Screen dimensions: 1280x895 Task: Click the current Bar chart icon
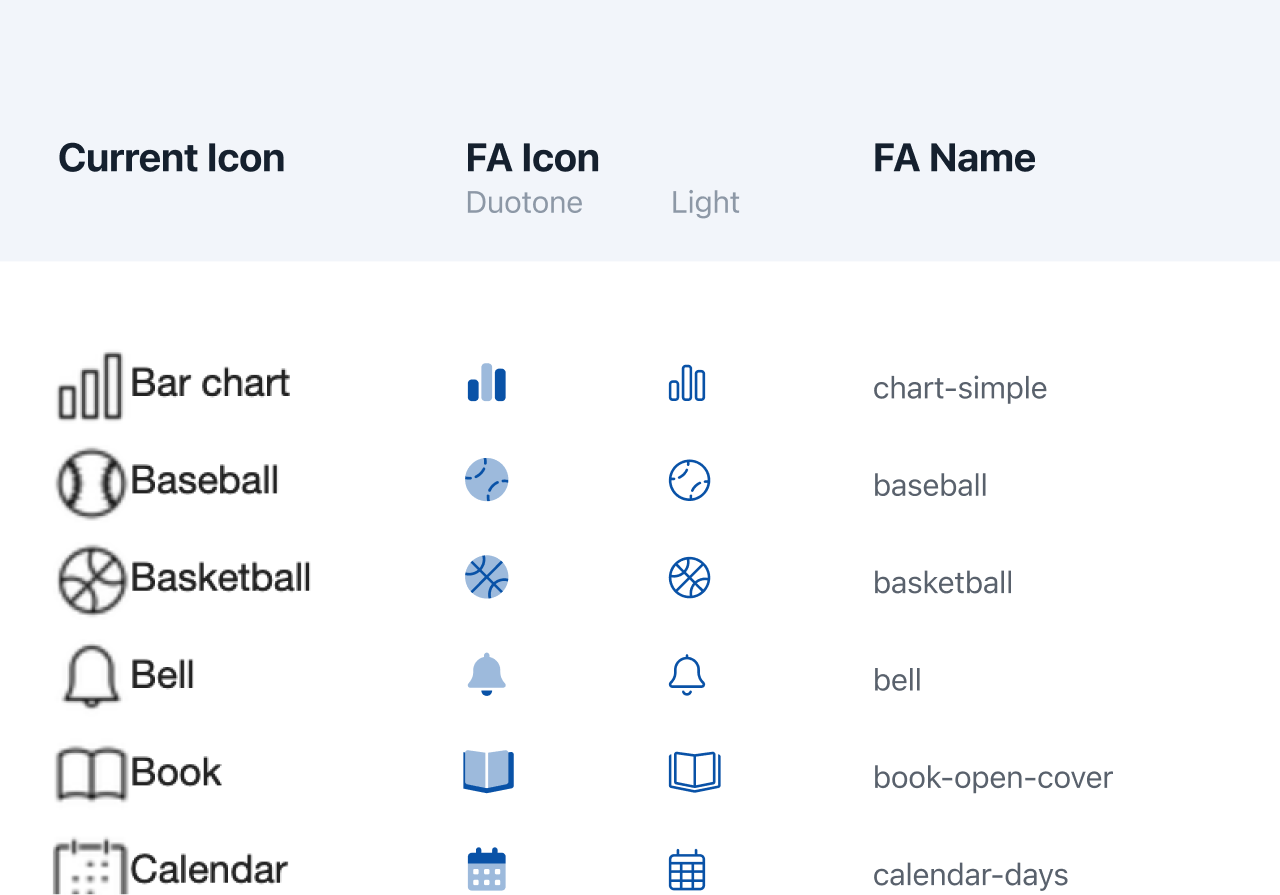pyautogui.click(x=90, y=386)
